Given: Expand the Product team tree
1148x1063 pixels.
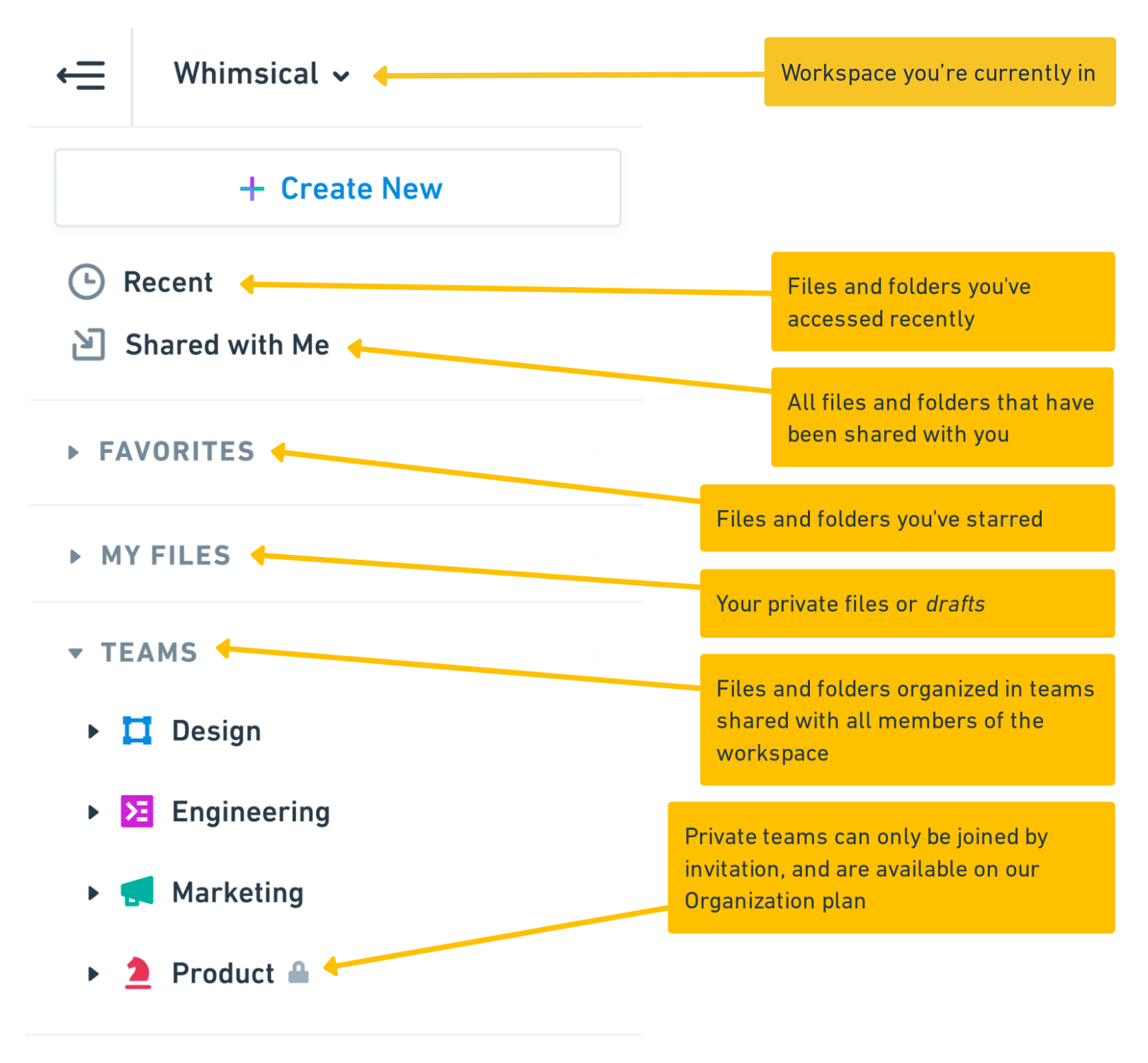Looking at the screenshot, I should pos(93,972).
